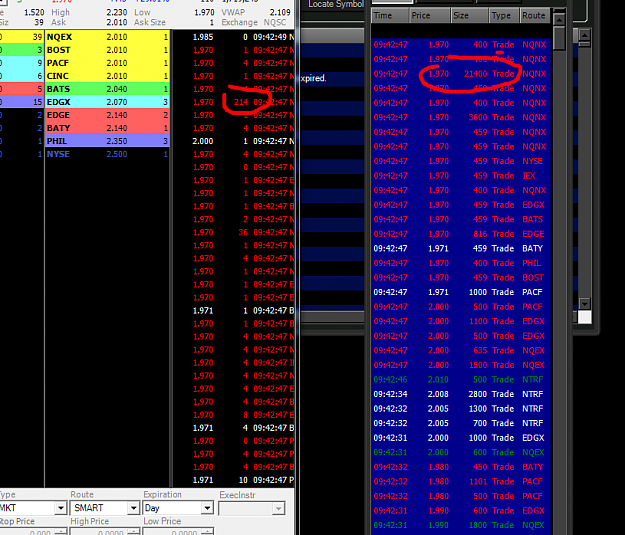Click the 2.010 500 Trade NTRF row
Image resolution: width=625 pixels, height=535 pixels.
[461, 380]
